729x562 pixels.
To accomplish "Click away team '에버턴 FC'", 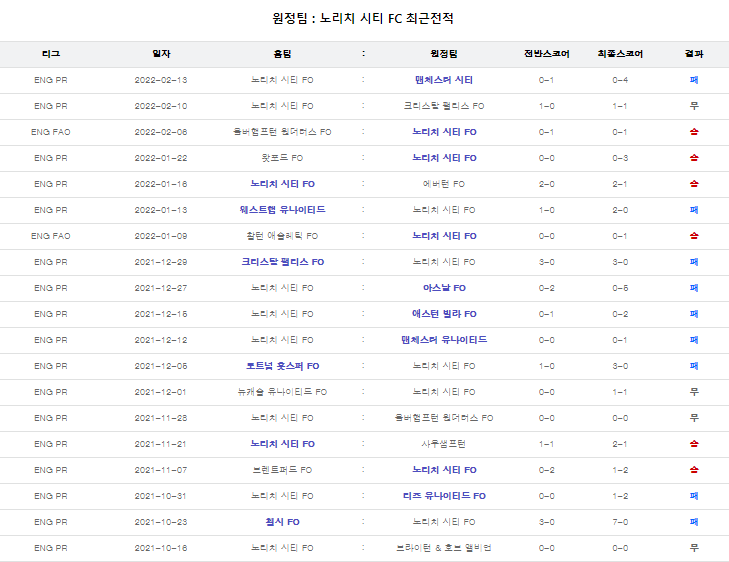I will click(x=444, y=184).
